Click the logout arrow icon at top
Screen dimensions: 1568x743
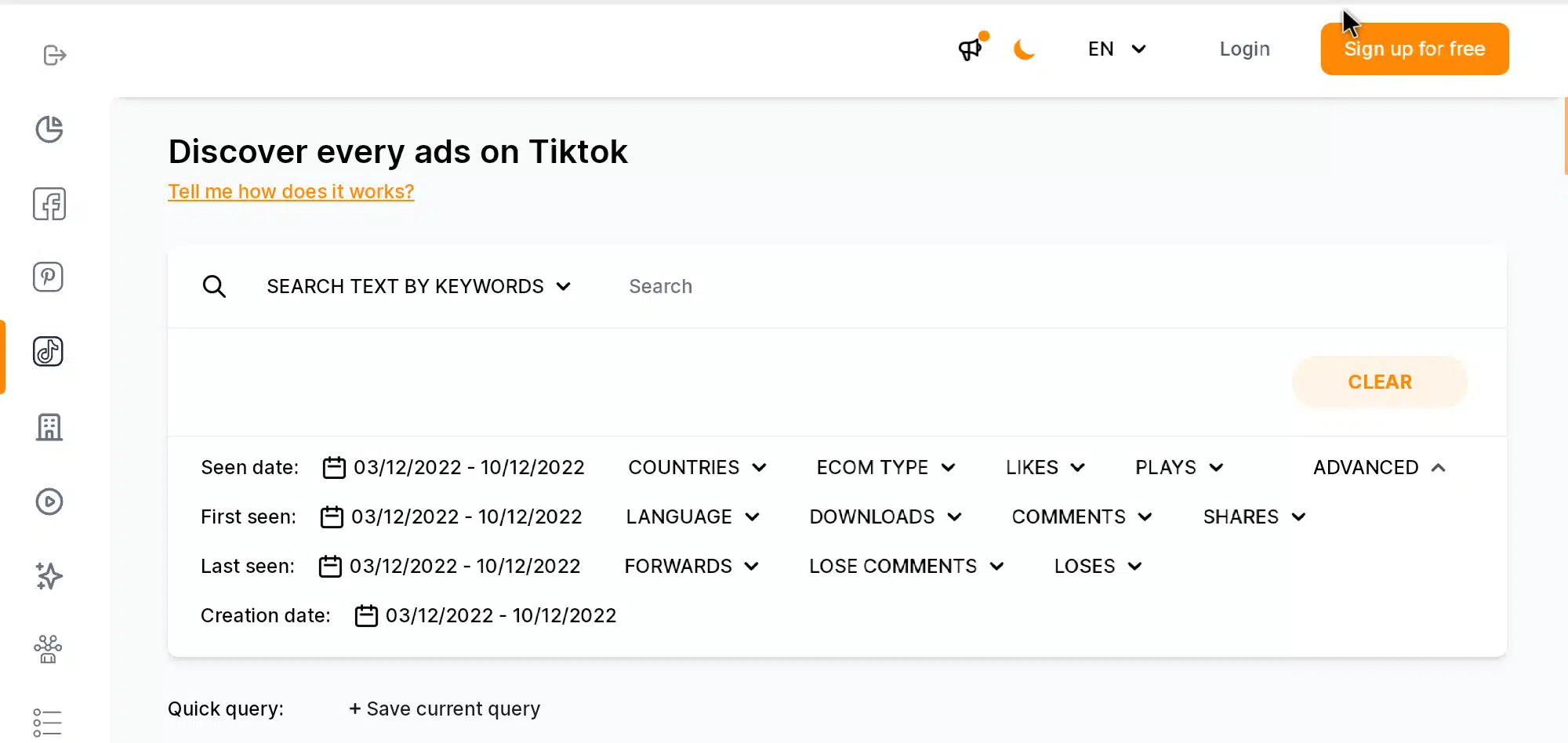click(54, 55)
